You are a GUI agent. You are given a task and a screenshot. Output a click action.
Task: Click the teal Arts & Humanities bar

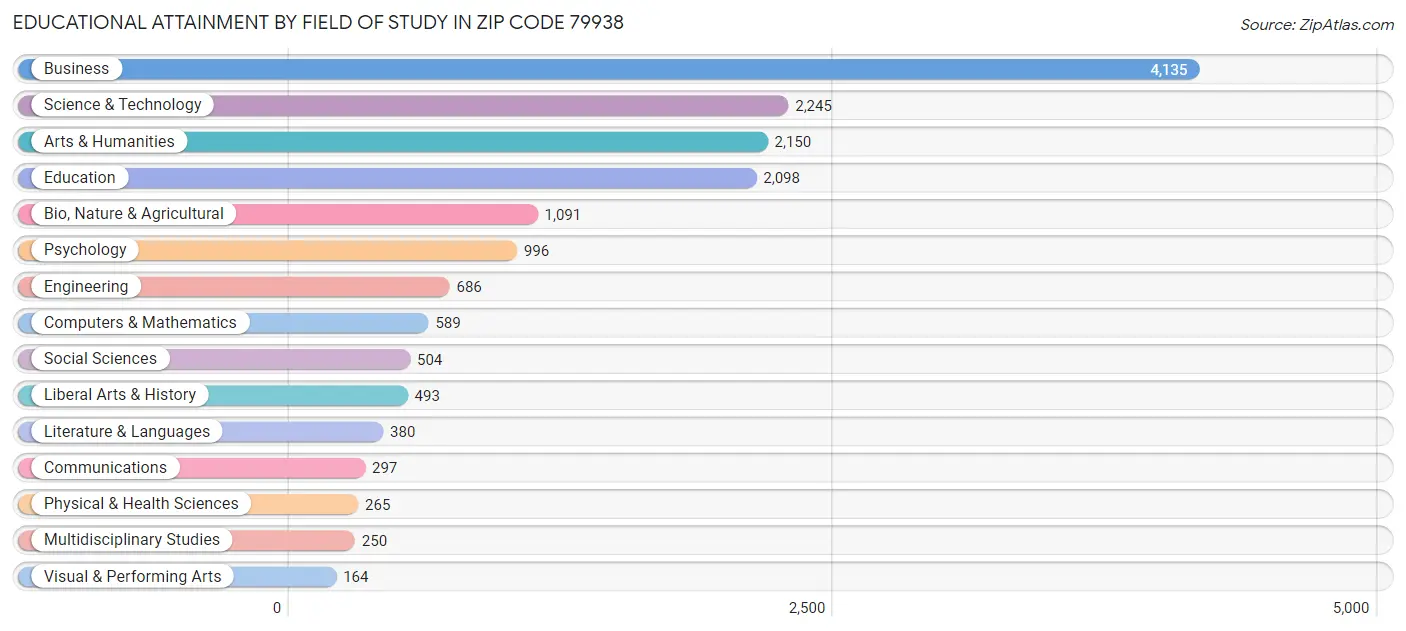click(393, 142)
